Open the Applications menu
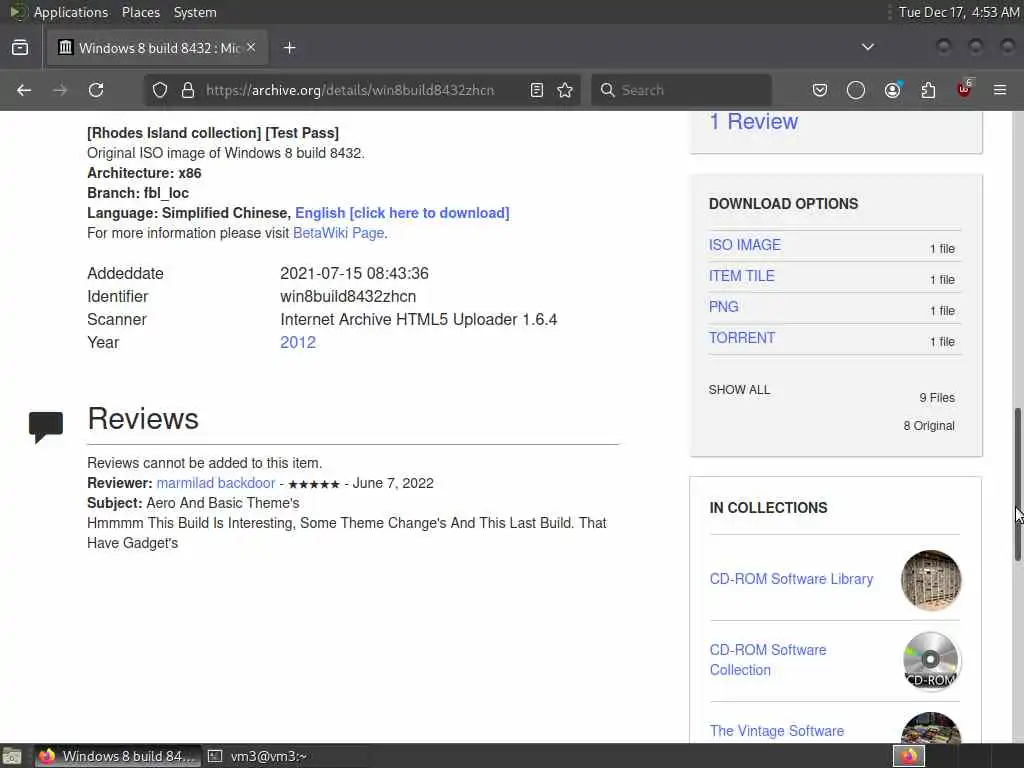Viewport: 1024px width, 768px height. (71, 12)
